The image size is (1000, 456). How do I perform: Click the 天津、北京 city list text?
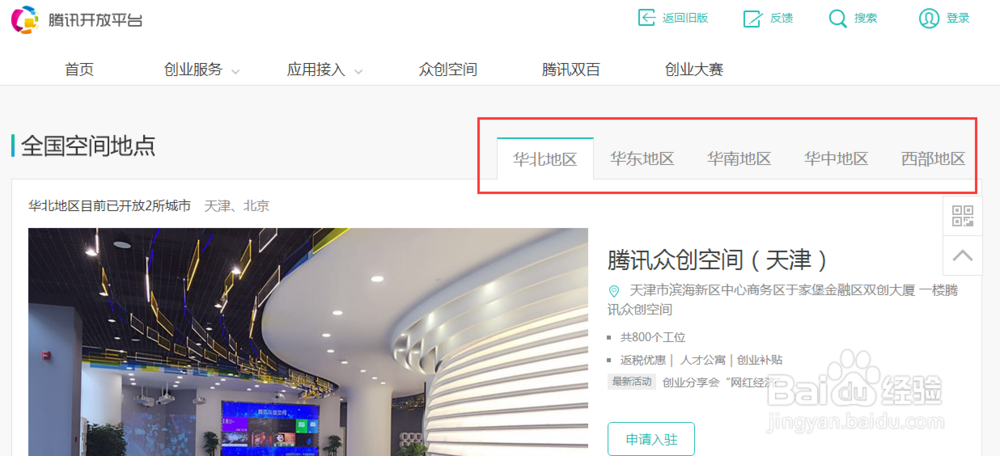(237, 206)
